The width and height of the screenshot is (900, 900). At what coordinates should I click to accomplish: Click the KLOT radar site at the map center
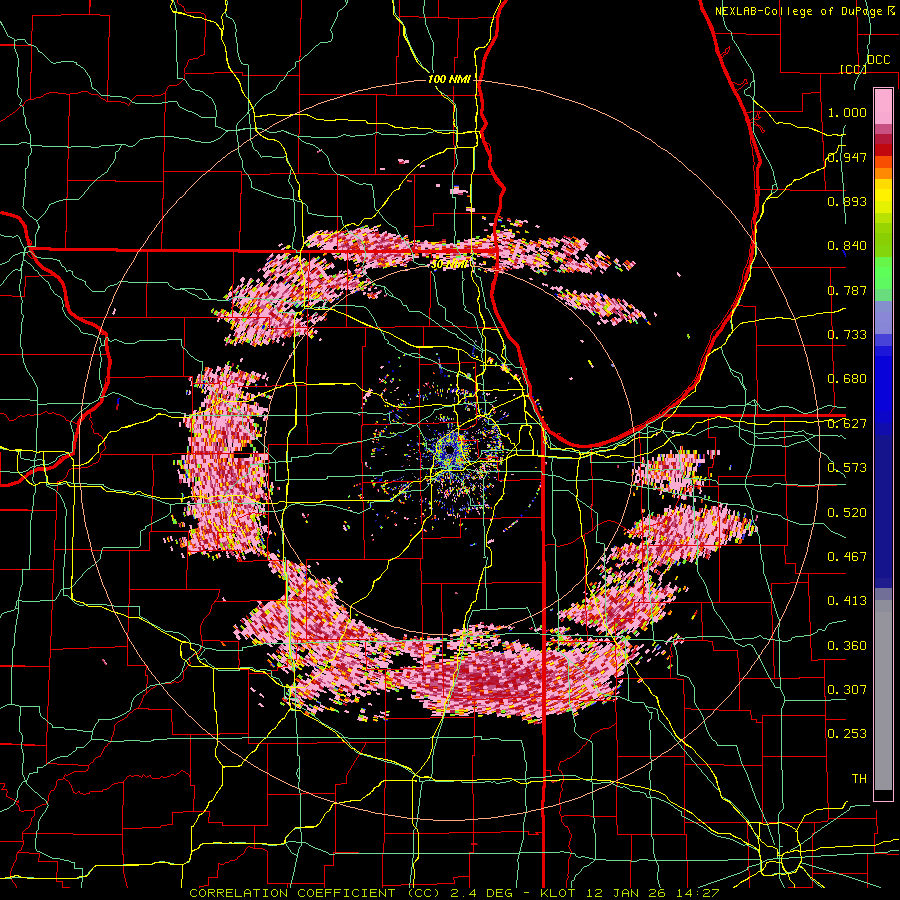click(x=449, y=452)
